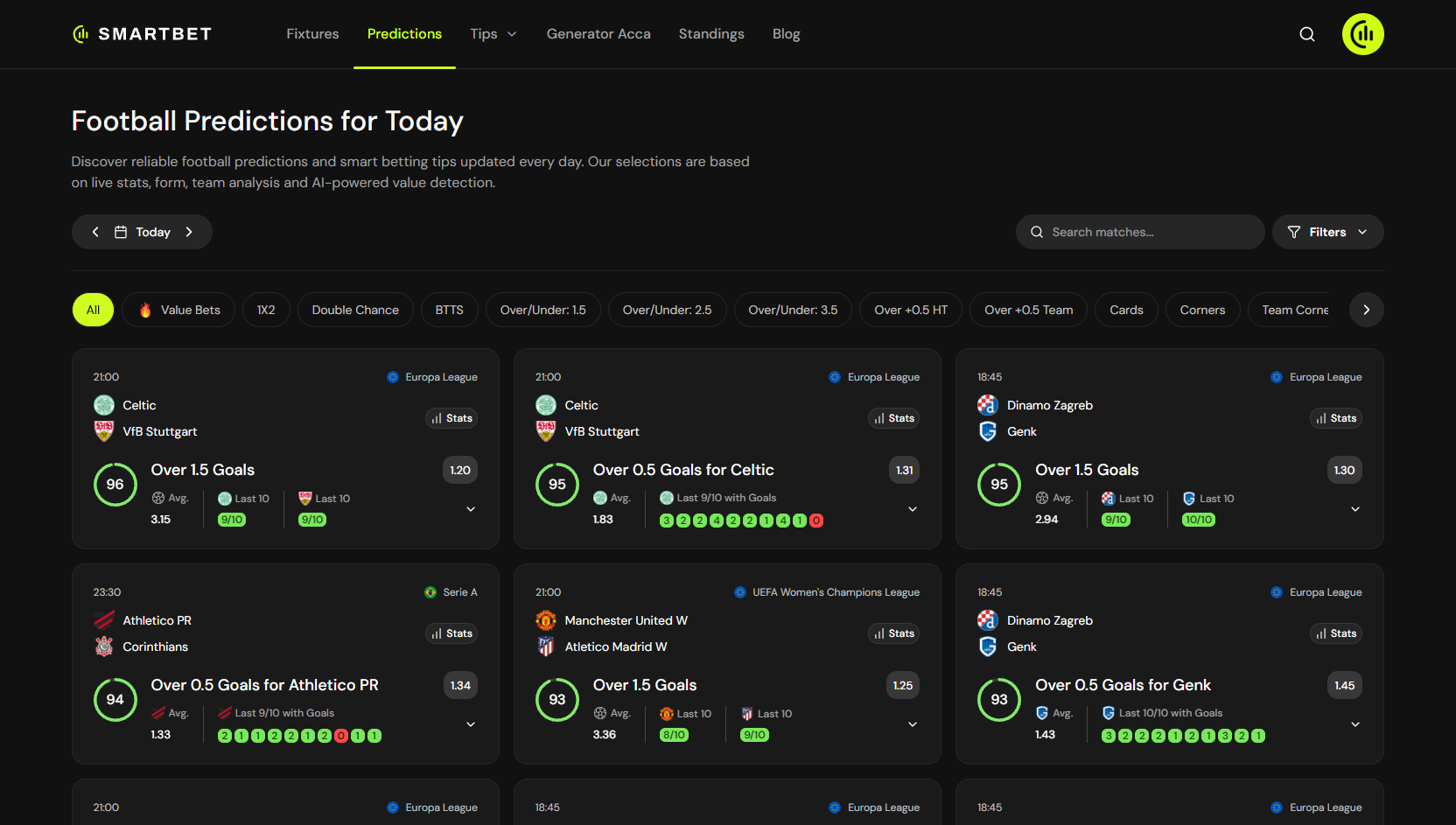Filter predictions by Cards
This screenshot has height=825, width=1456.
point(1126,310)
